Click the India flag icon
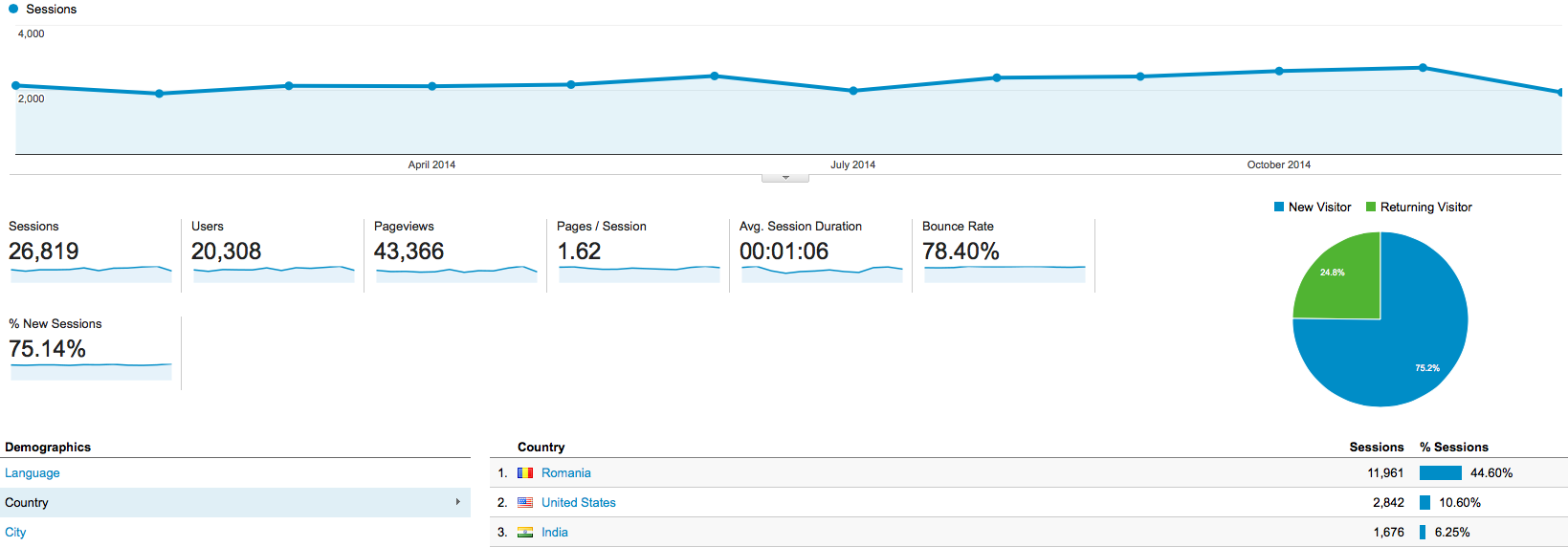 pos(525,533)
